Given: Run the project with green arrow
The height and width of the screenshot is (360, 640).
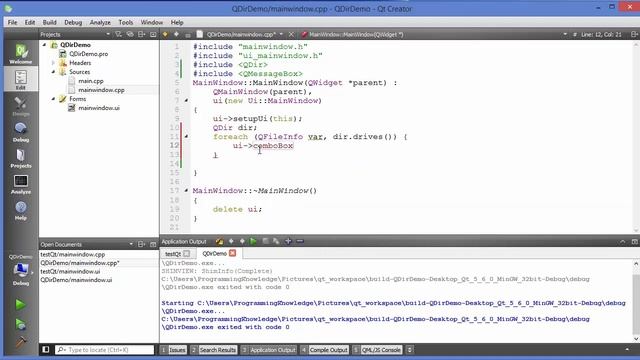Looking at the screenshot, I should tap(20, 304).
